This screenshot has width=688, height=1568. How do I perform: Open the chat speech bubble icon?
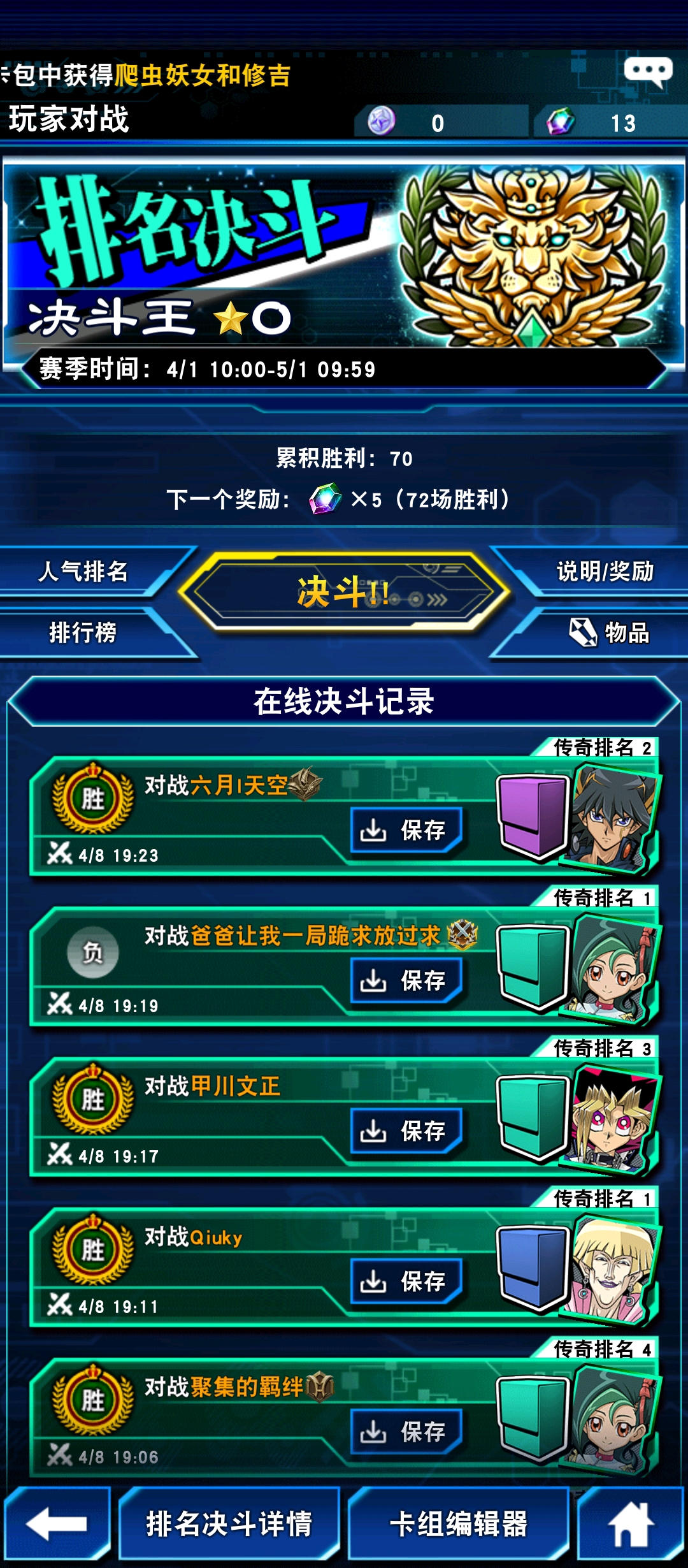point(648,73)
